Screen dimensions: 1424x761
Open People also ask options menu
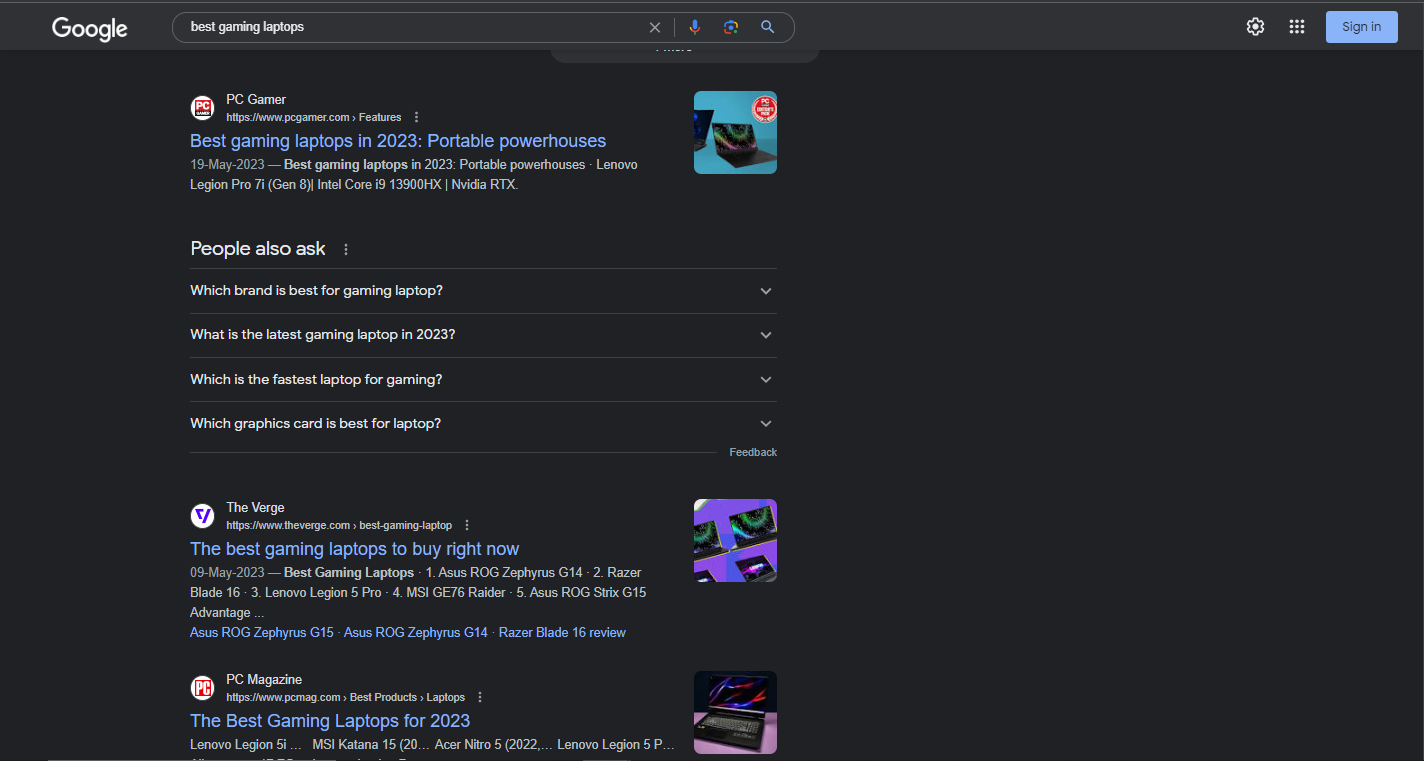pyautogui.click(x=346, y=250)
